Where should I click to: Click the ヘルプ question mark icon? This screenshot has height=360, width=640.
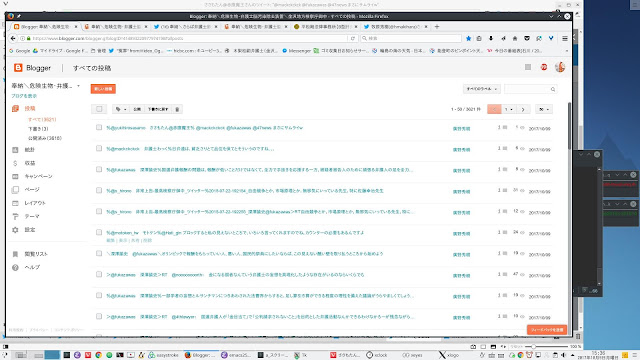click(x=15, y=267)
